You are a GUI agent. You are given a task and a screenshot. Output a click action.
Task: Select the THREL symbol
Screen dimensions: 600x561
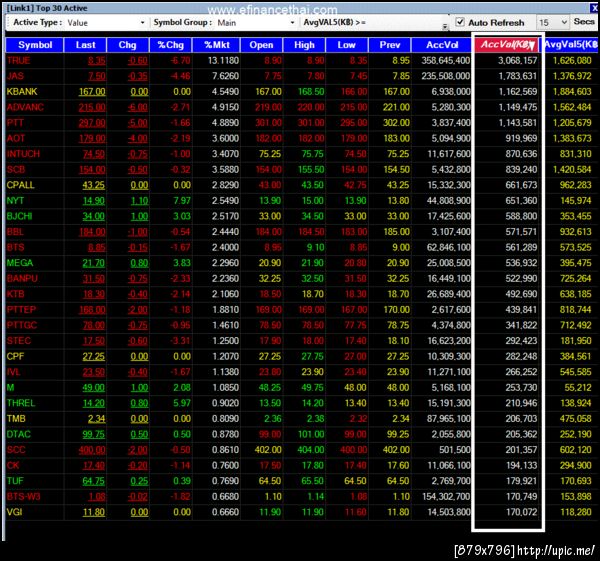pos(21,403)
